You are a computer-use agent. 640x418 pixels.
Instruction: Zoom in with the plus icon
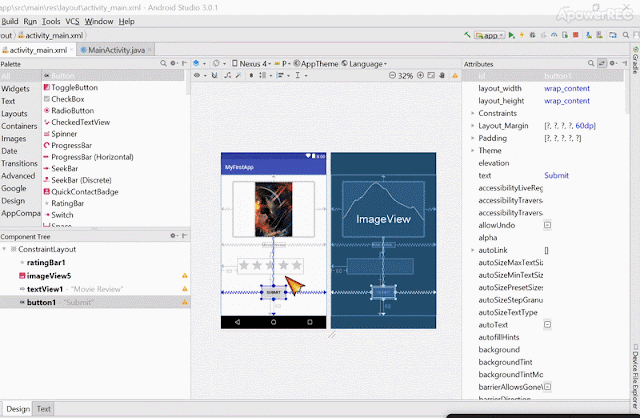(420, 76)
